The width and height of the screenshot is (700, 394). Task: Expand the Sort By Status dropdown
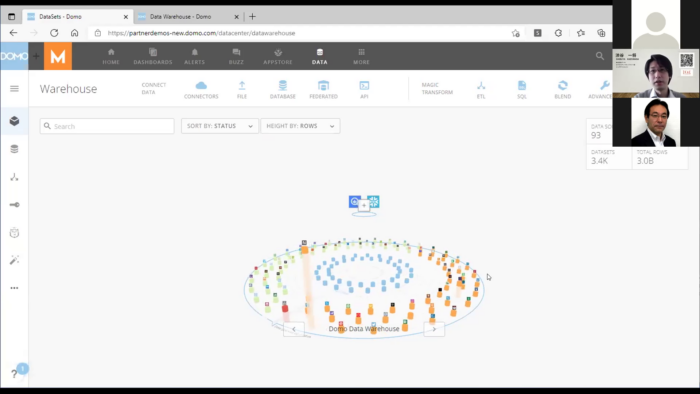pyautogui.click(x=220, y=126)
